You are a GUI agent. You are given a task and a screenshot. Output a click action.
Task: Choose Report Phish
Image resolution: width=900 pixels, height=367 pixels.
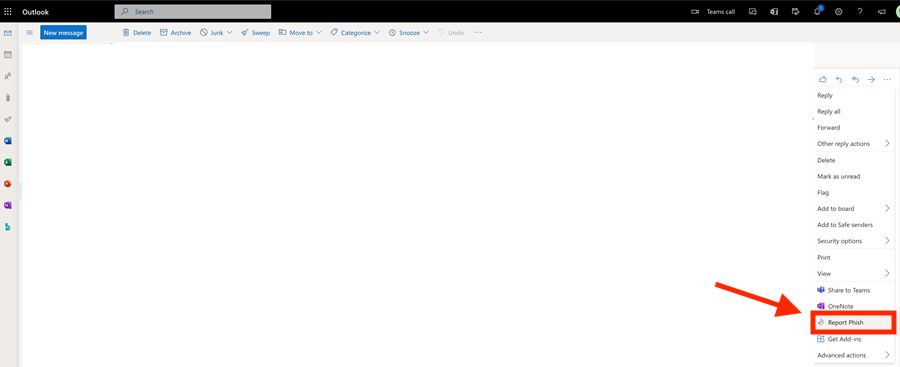pyautogui.click(x=854, y=323)
